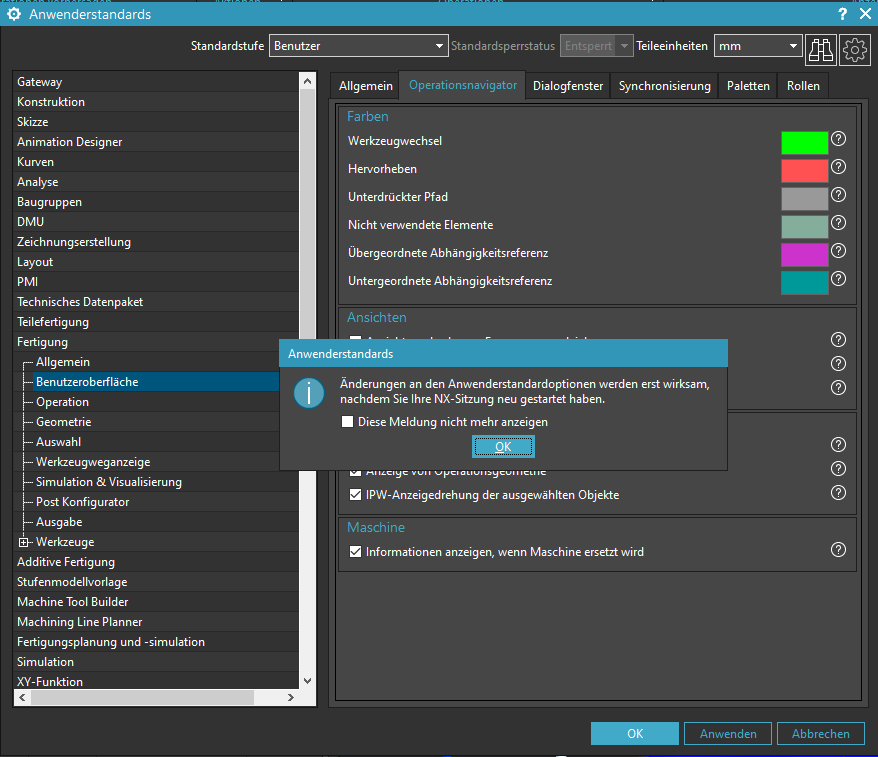Viewport: 878px width, 757px height.
Task: Select Zeichnungserstellung category
Action: (156, 242)
